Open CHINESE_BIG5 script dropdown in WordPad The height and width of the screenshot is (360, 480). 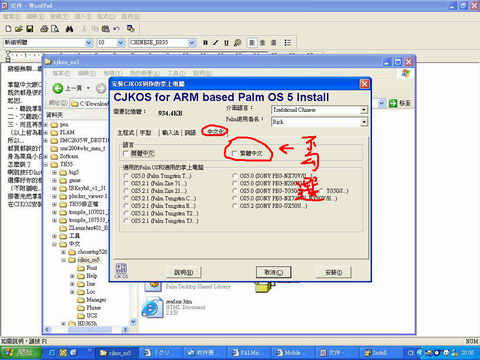[x=192, y=43]
